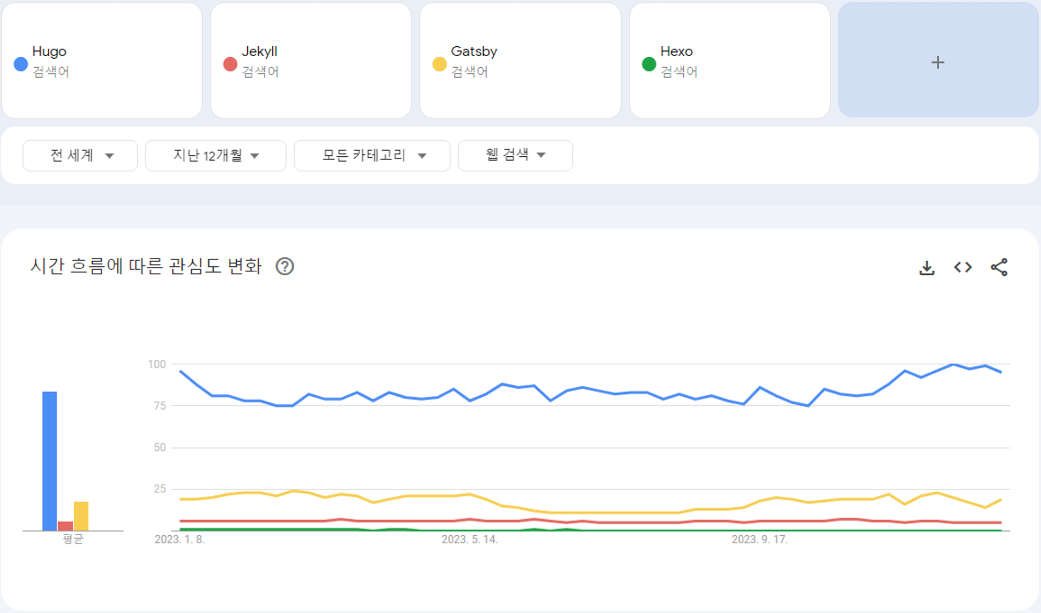Expand the 웹 검색 search type dropdown
Screen dimensions: 1041x613
(x=515, y=156)
